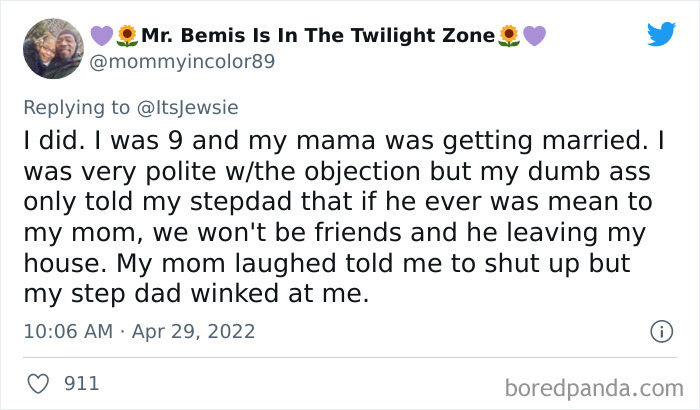
Task: Click the sunflower emoji after "Twilight Zone"
Action: (x=509, y=37)
